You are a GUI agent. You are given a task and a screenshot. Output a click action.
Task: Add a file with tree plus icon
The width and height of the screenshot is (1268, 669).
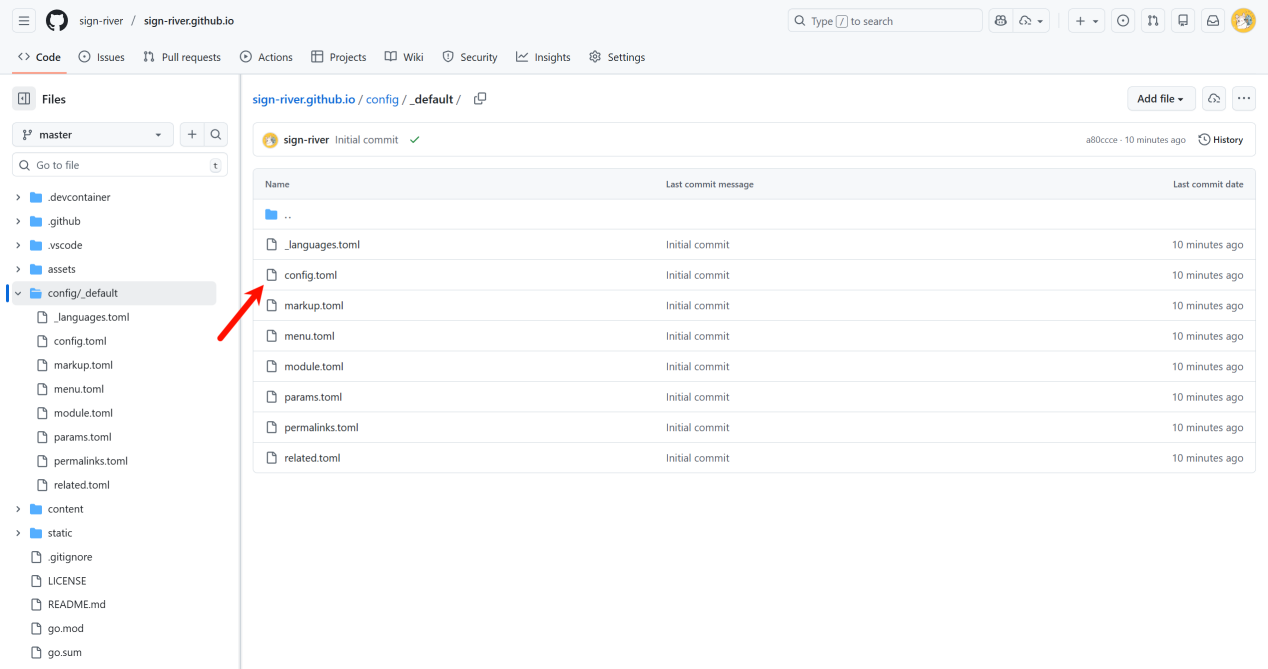192,135
